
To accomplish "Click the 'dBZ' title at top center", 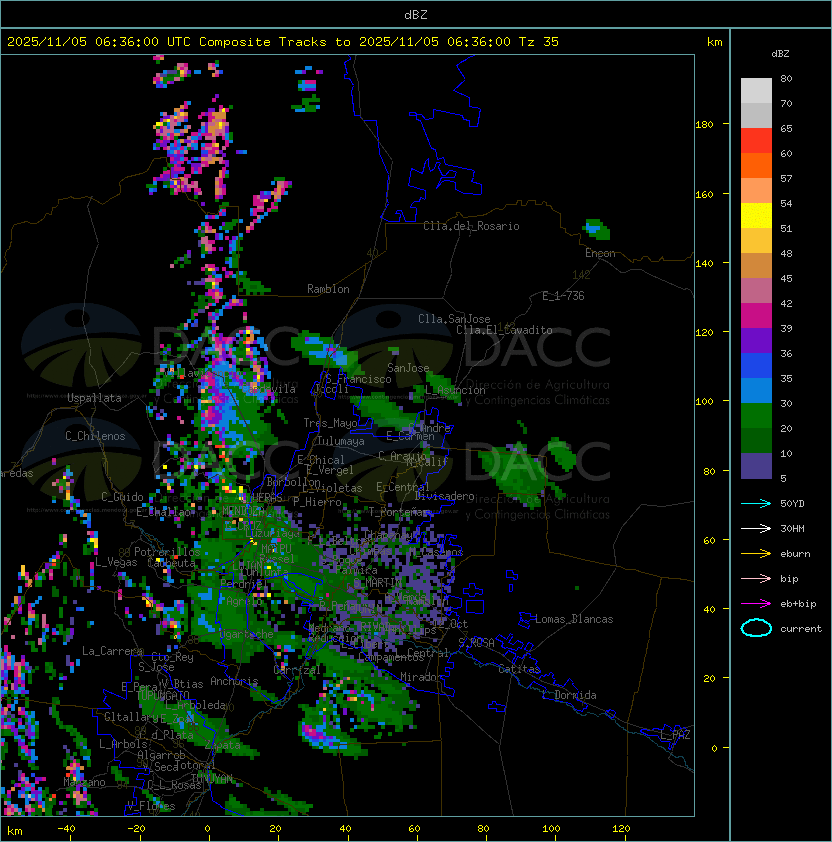I will 416,15.
